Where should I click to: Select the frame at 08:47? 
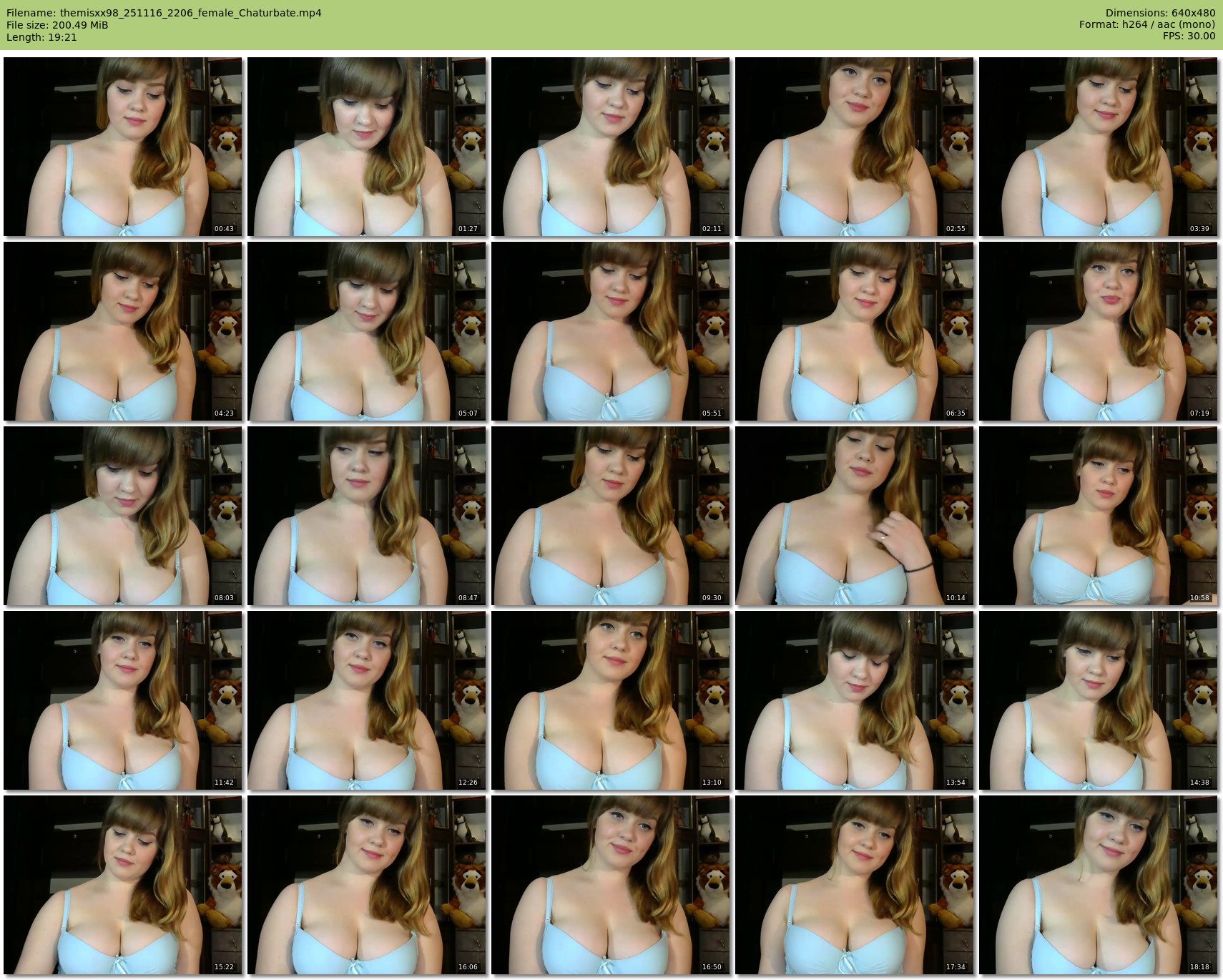[x=366, y=516]
